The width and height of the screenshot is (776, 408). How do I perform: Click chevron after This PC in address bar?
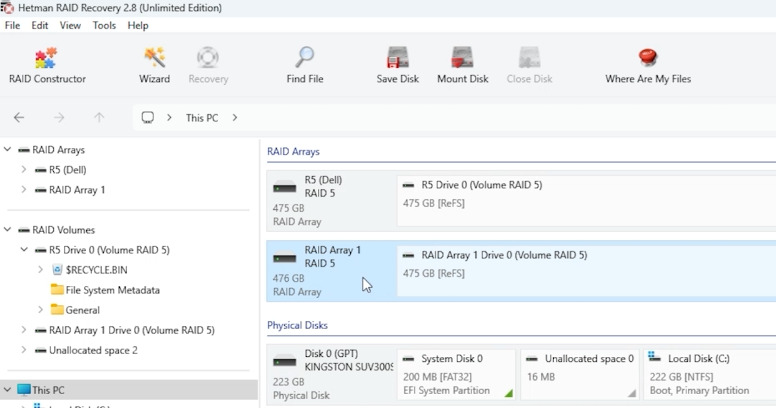(x=235, y=117)
